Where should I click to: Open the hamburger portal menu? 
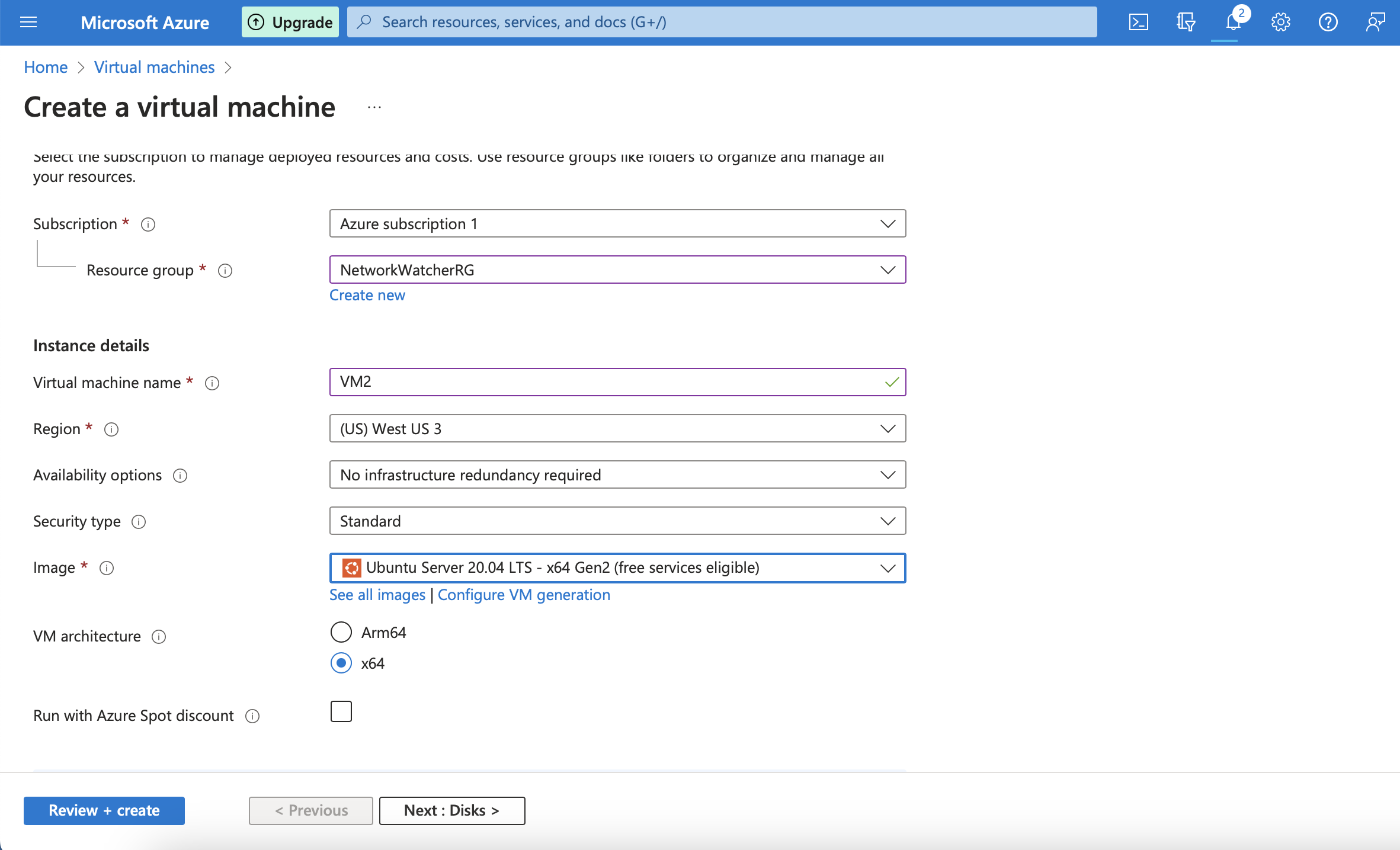coord(28,23)
